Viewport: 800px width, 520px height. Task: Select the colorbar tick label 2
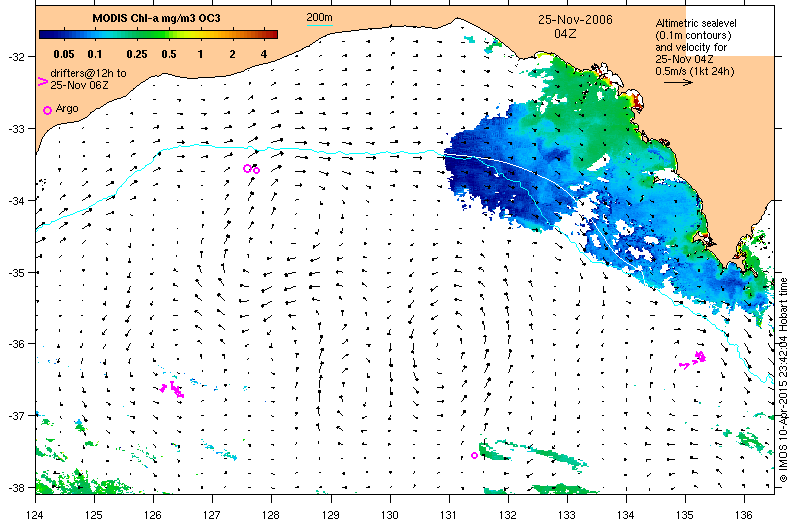pyautogui.click(x=232, y=54)
